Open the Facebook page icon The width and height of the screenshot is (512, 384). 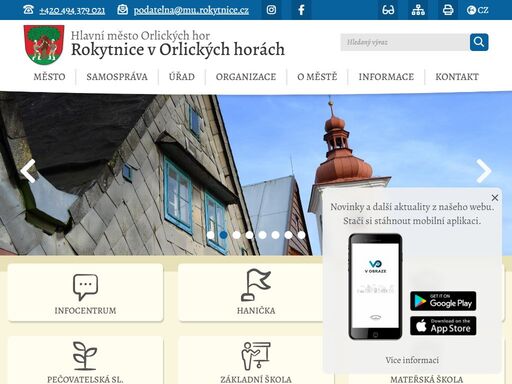coord(301,10)
